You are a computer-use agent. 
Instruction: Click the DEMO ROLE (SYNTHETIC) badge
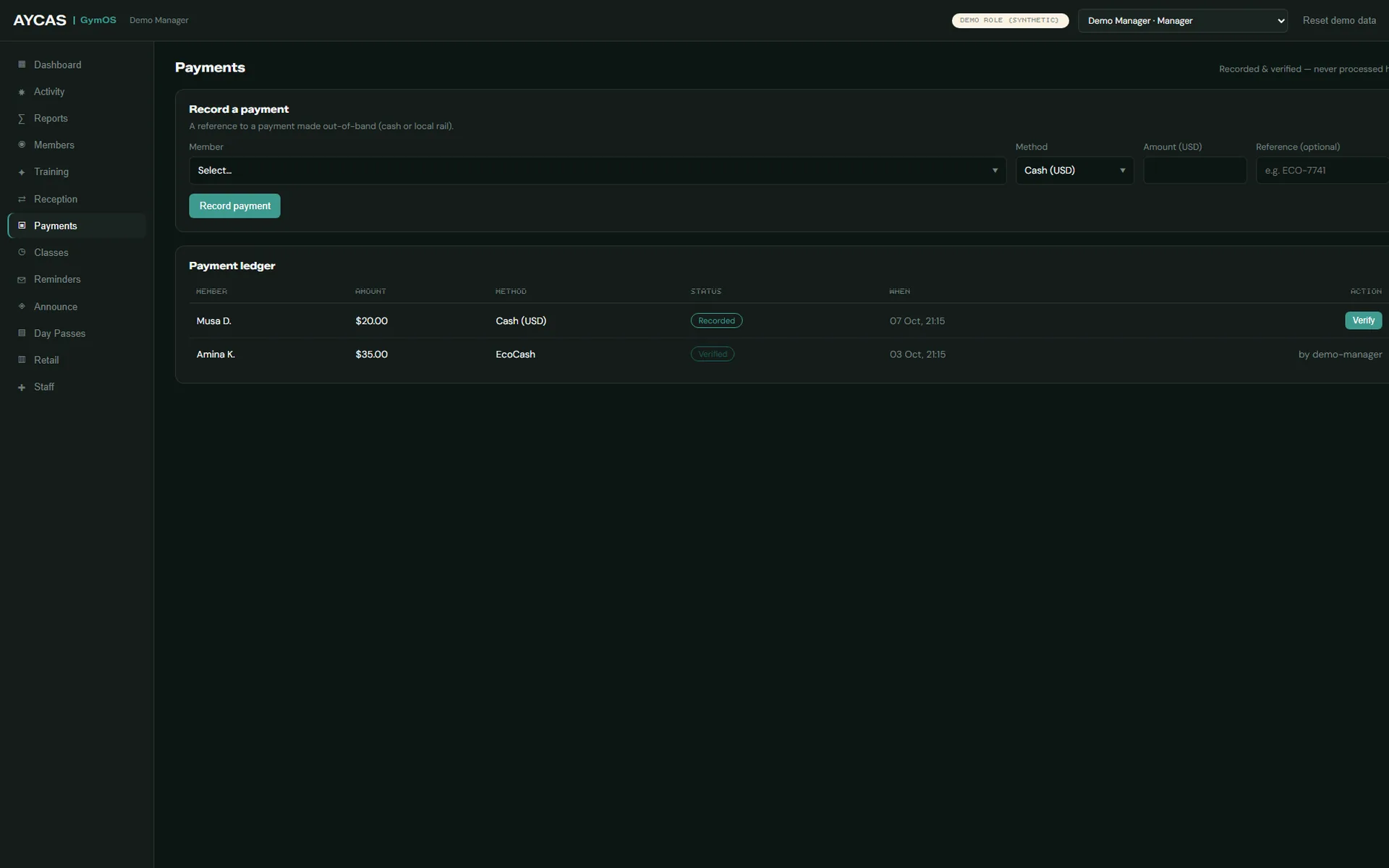1010,20
